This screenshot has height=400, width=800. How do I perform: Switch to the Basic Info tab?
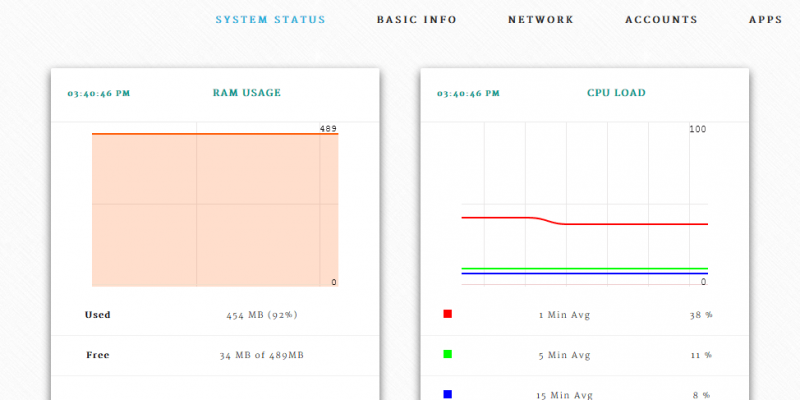point(417,20)
